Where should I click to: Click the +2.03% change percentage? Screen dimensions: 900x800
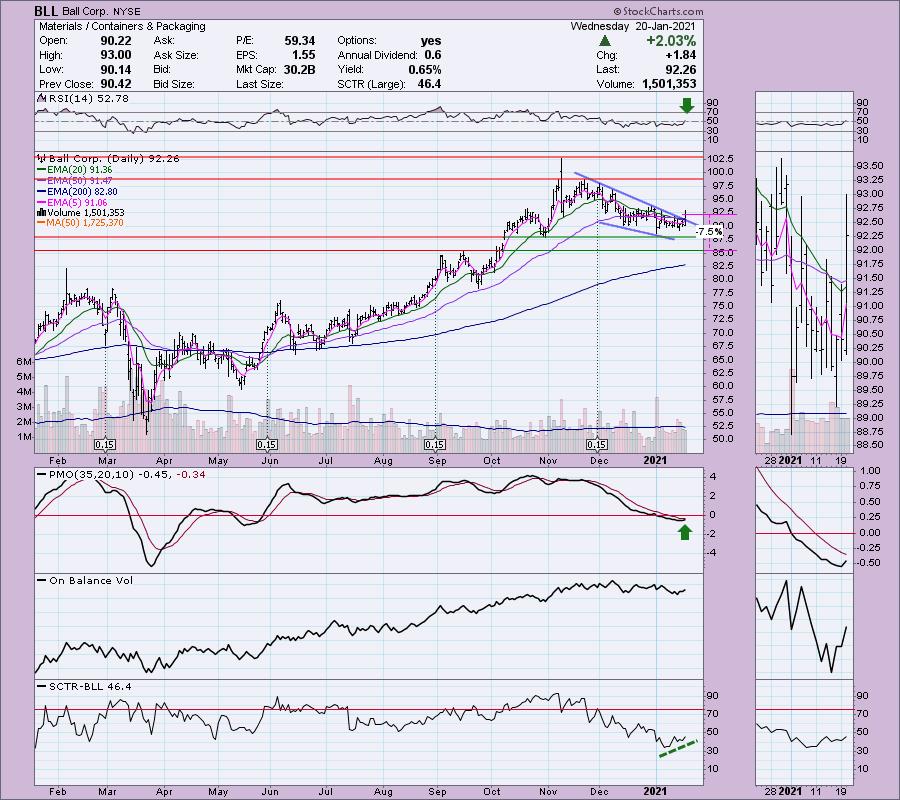[670, 41]
